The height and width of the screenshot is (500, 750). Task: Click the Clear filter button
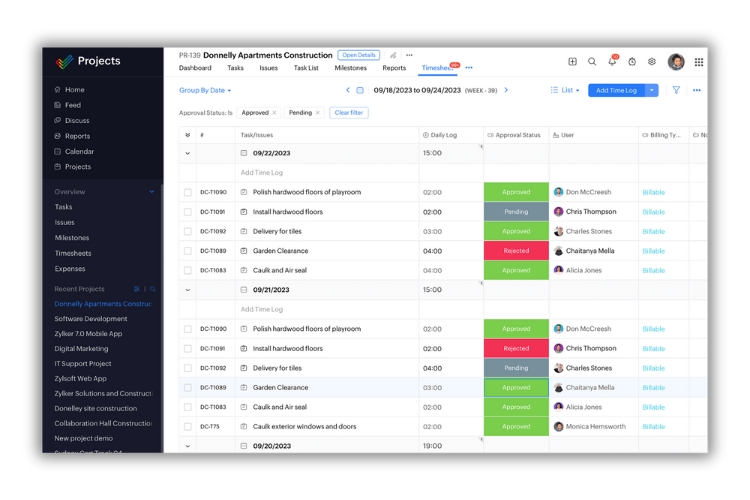[x=349, y=113]
